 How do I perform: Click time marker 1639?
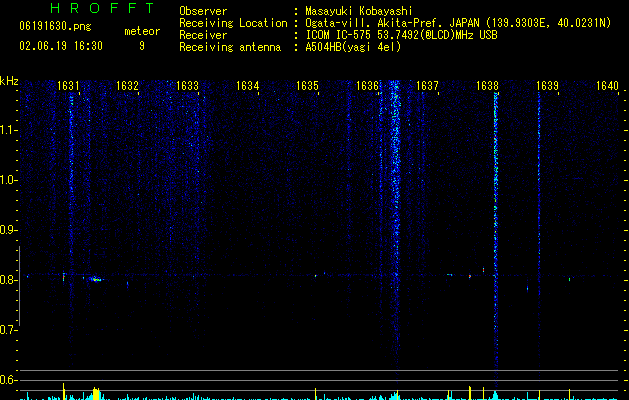click(547, 86)
